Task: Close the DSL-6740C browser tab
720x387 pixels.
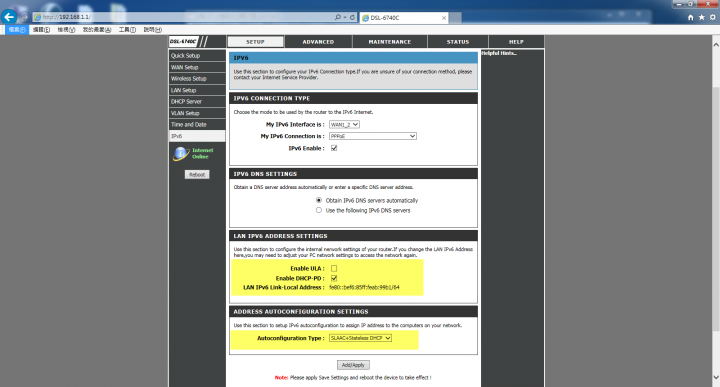Action: tap(444, 18)
